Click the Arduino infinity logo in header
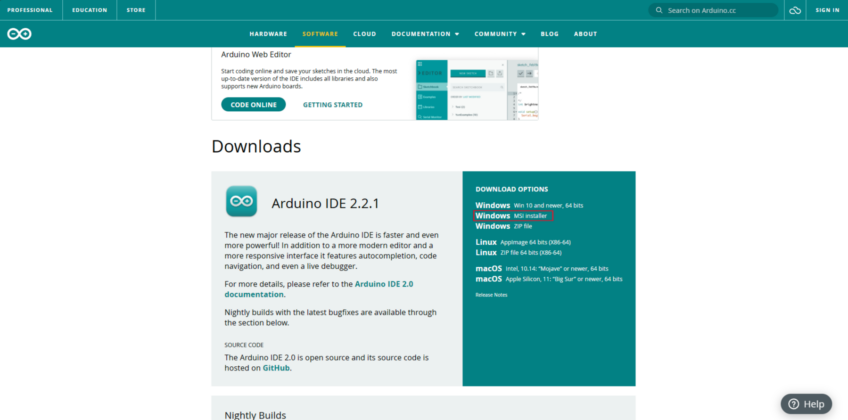This screenshot has height=420, width=848. [x=19, y=34]
